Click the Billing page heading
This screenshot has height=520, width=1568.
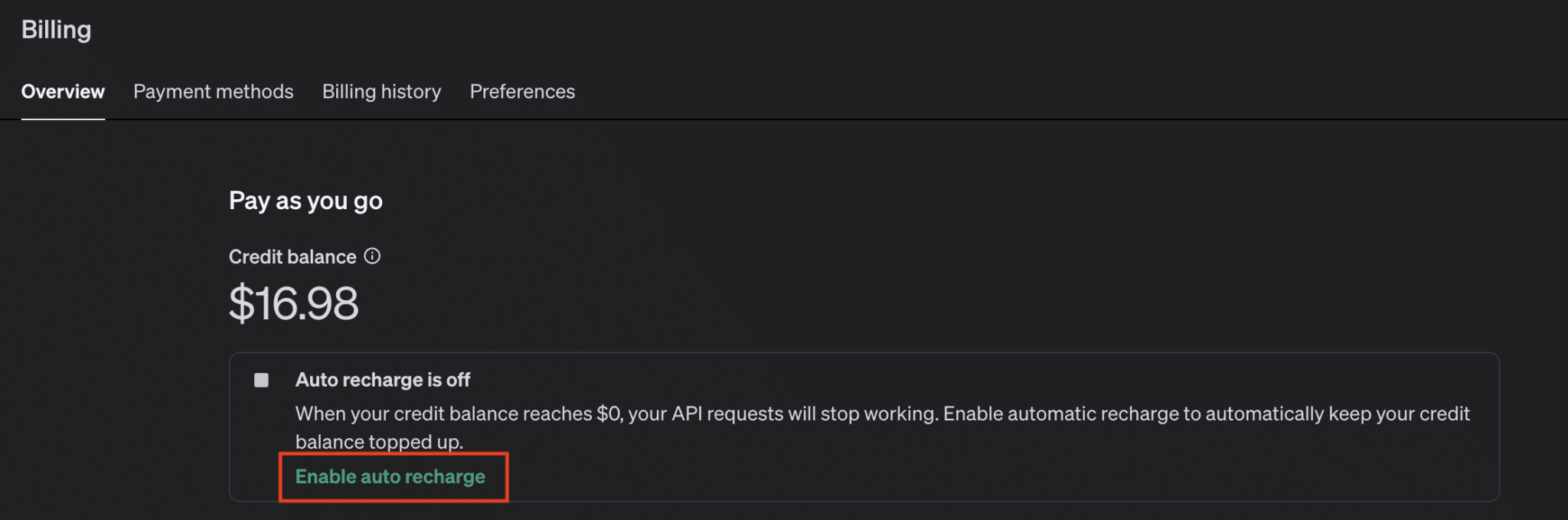pyautogui.click(x=56, y=30)
